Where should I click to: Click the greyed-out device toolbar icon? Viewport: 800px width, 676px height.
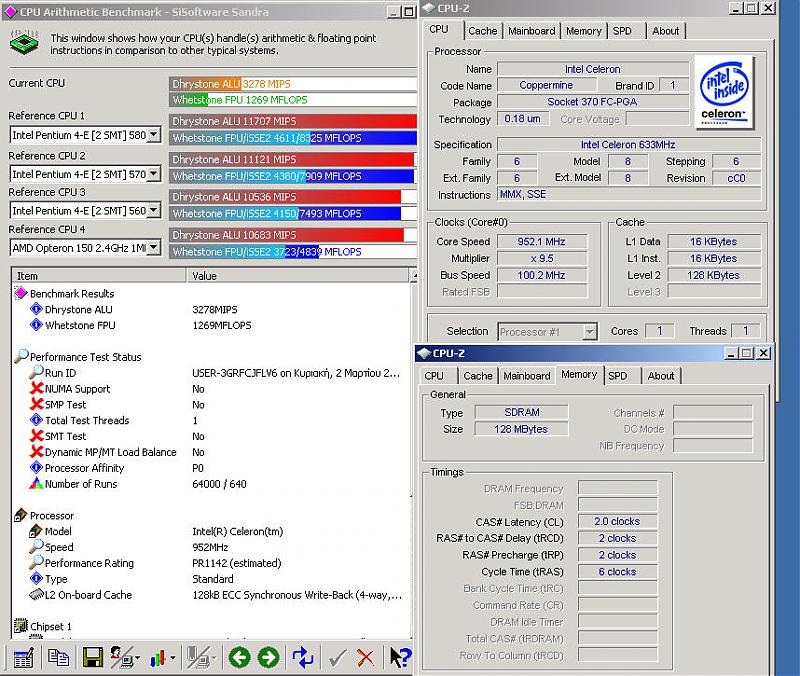click(198, 657)
